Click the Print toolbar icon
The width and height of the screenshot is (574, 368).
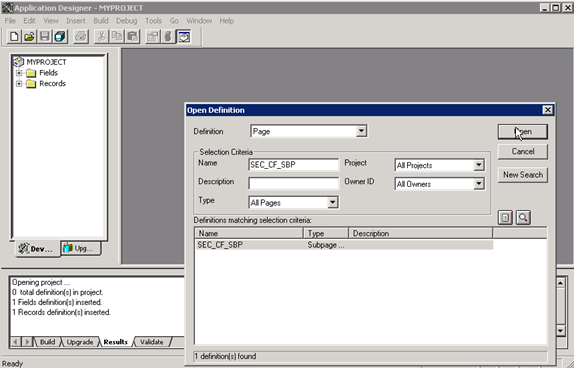pos(81,37)
